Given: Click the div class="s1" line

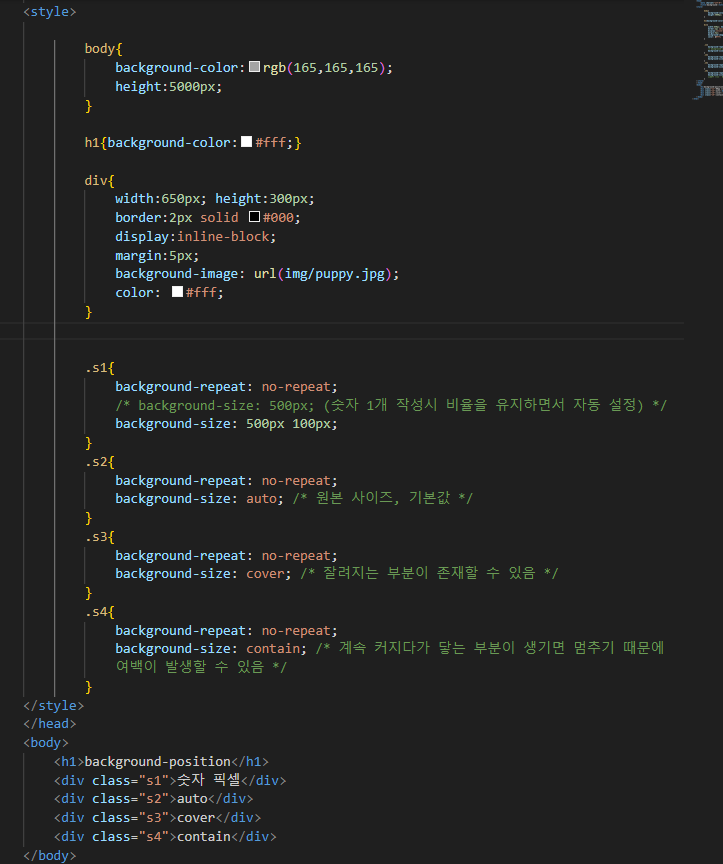Looking at the screenshot, I should coord(170,780).
